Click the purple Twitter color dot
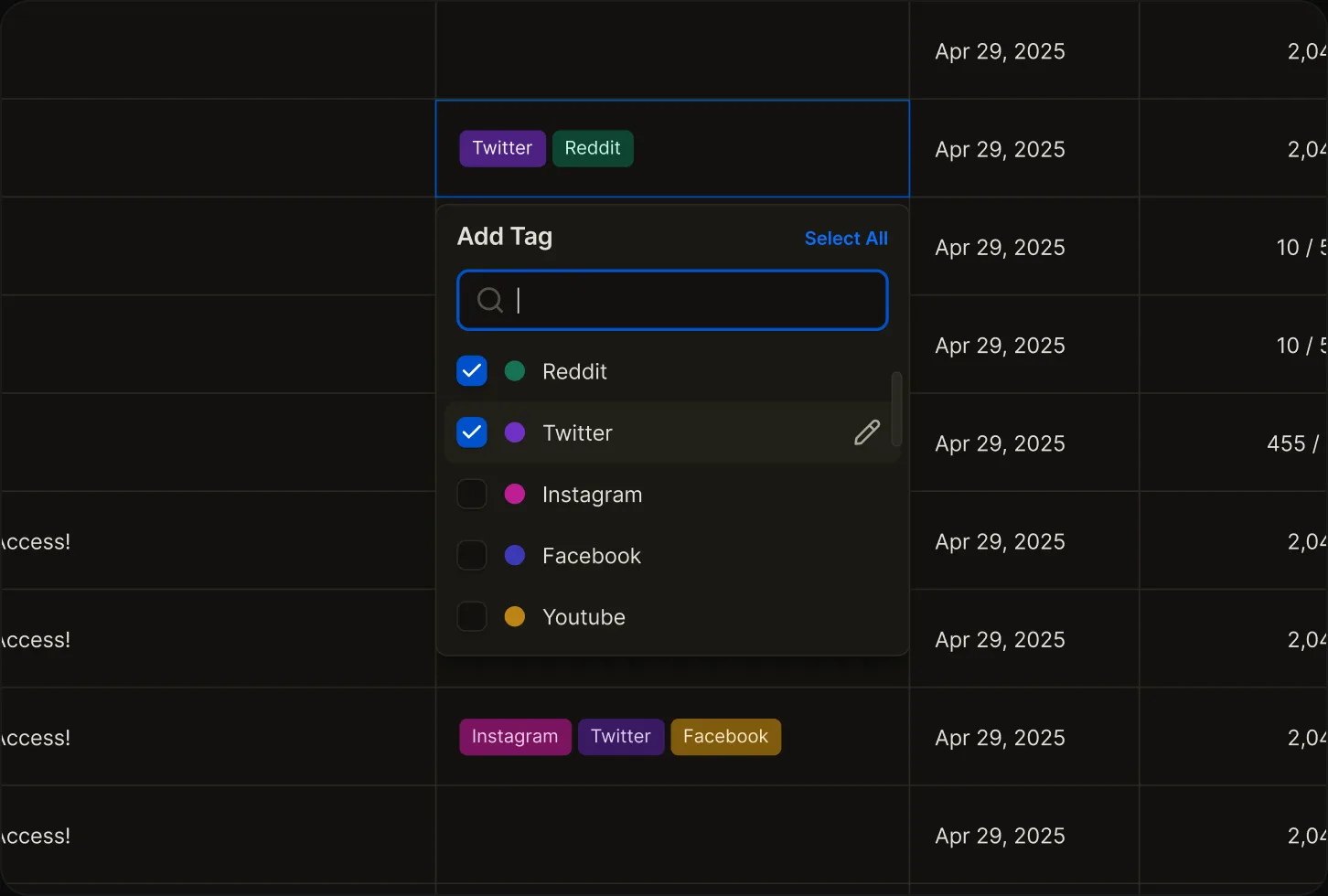The image size is (1328, 896). 515,432
